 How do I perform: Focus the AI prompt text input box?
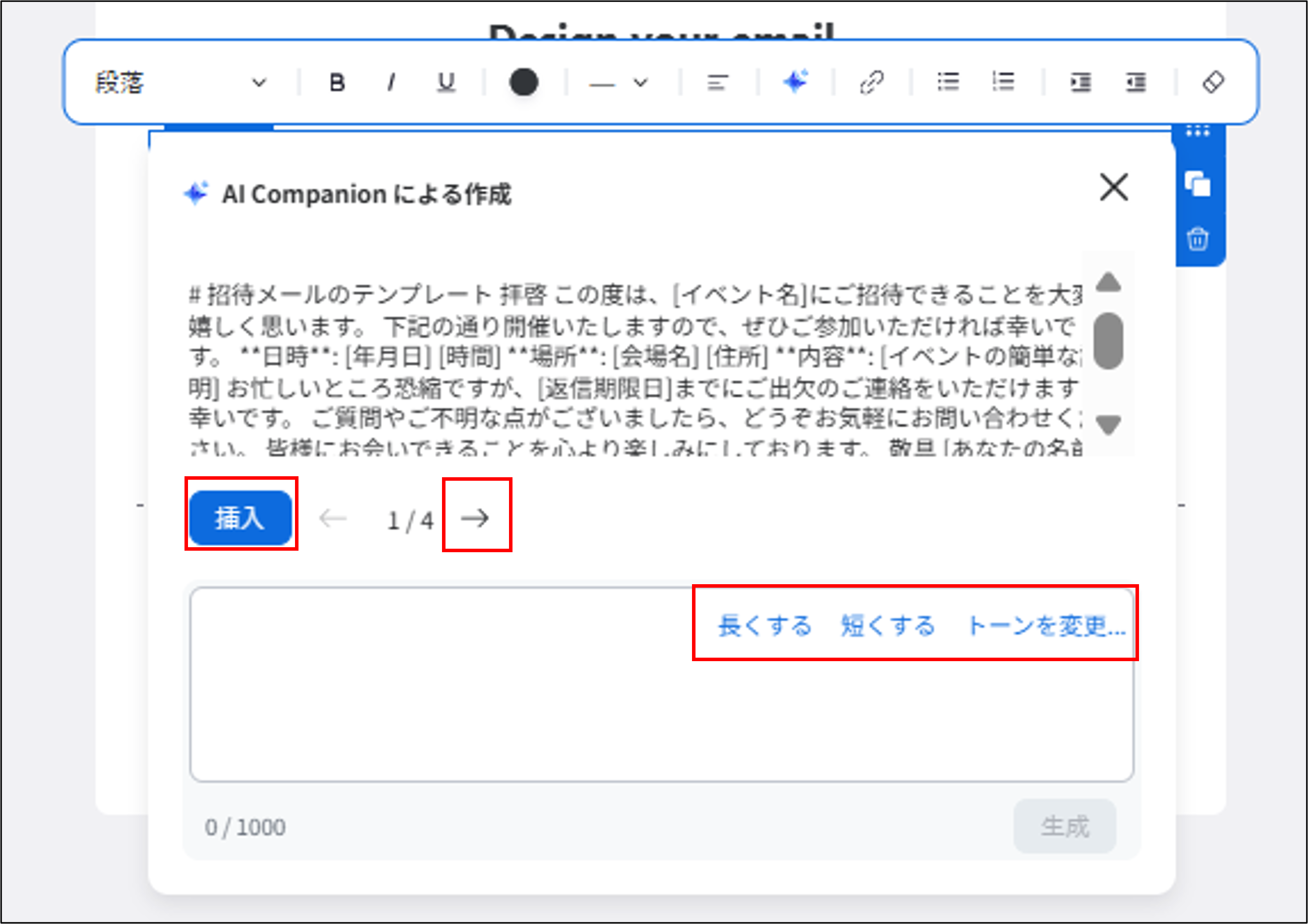(x=662, y=685)
